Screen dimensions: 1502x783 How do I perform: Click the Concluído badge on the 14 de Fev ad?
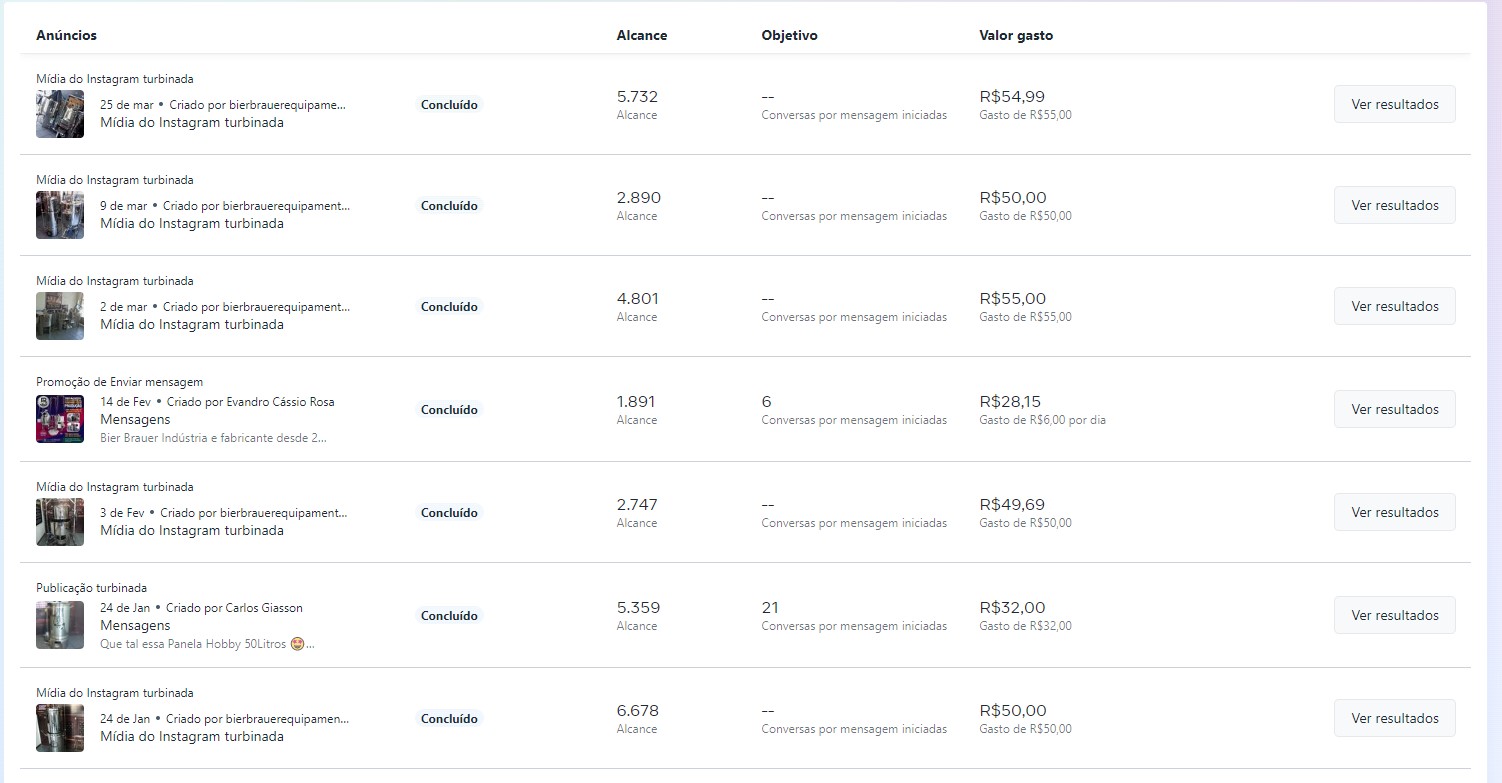click(449, 410)
